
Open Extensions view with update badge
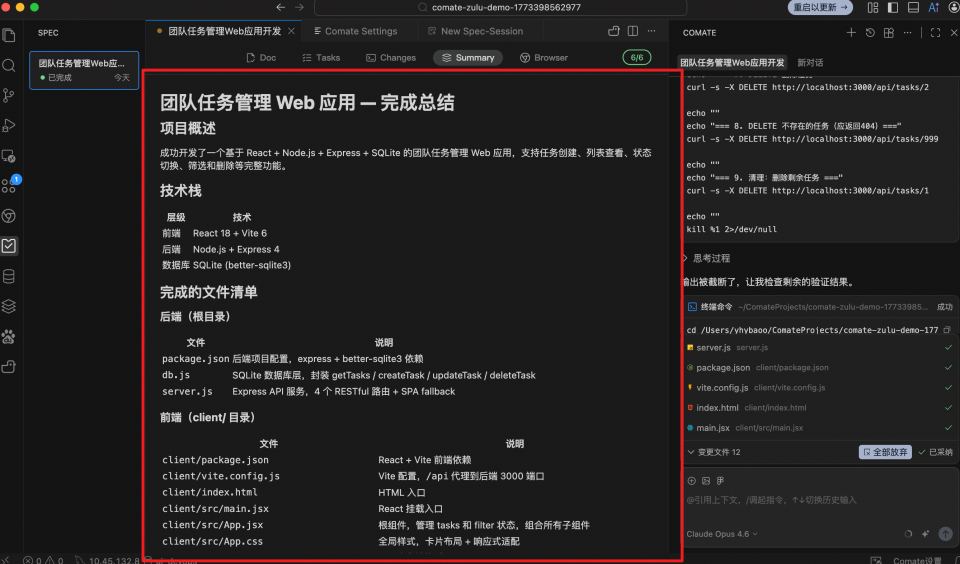click(9, 186)
